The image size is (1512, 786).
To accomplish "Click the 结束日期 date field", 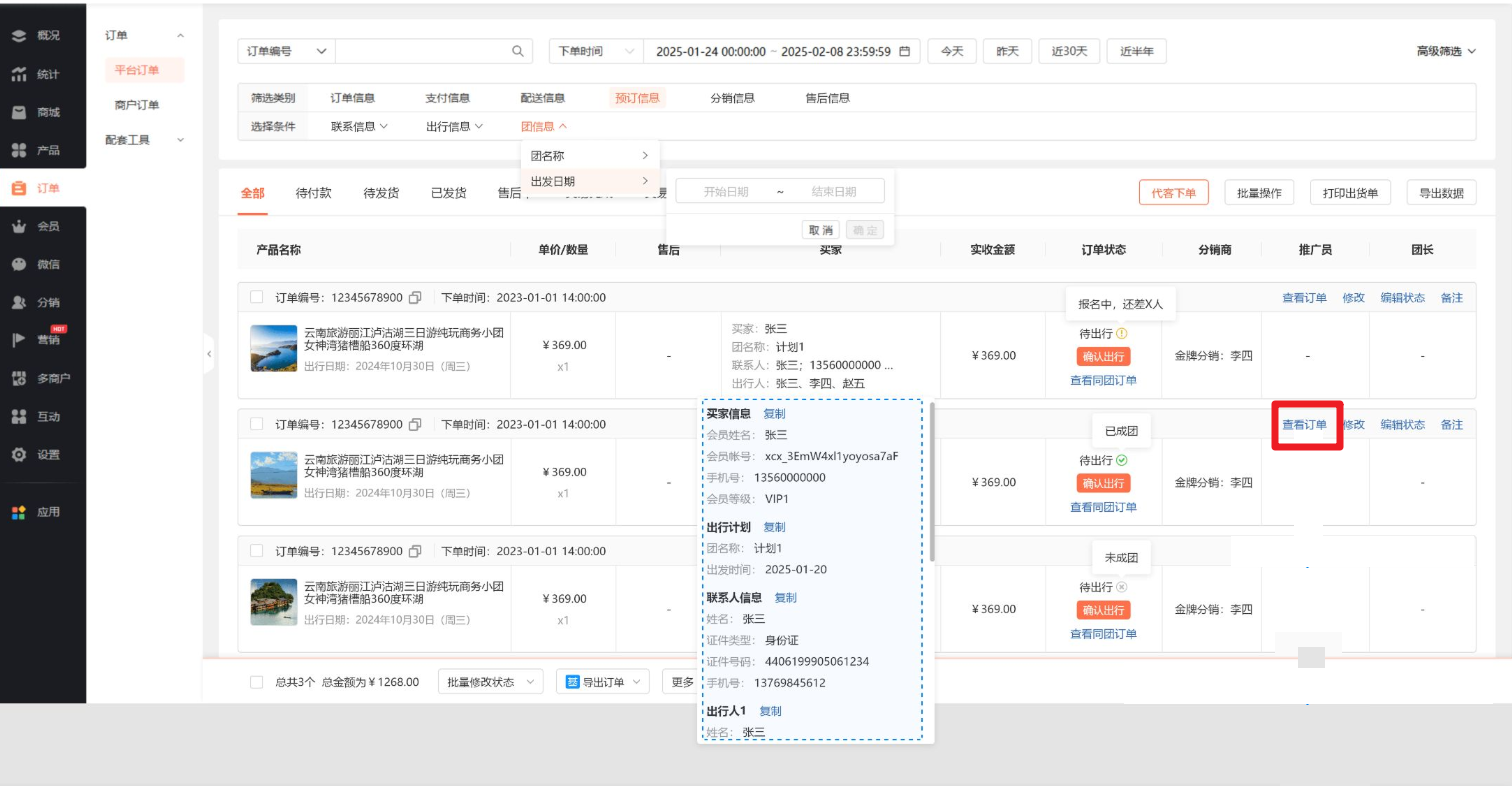I will [x=834, y=192].
